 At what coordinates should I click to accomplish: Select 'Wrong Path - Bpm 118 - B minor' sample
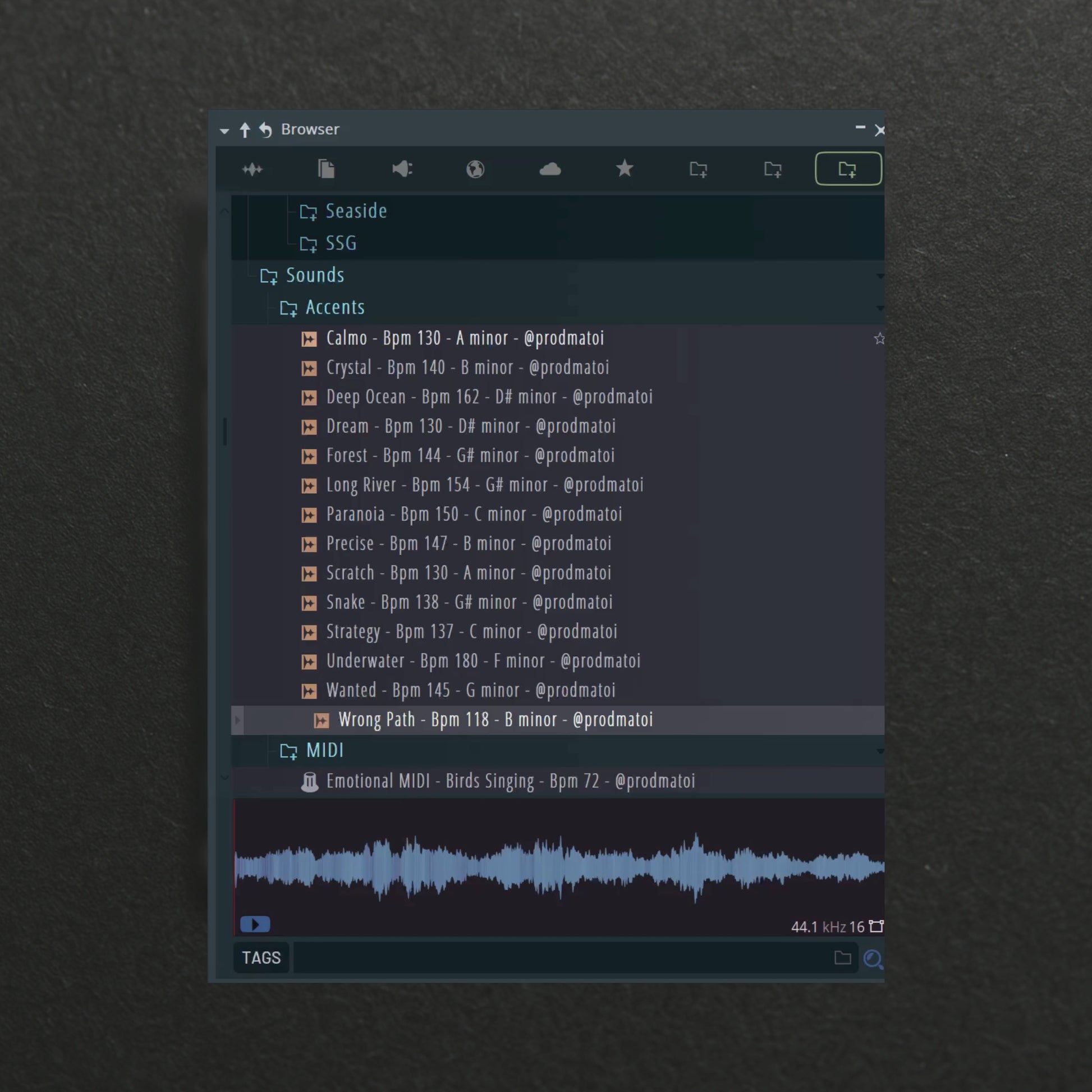pyautogui.click(x=557, y=721)
